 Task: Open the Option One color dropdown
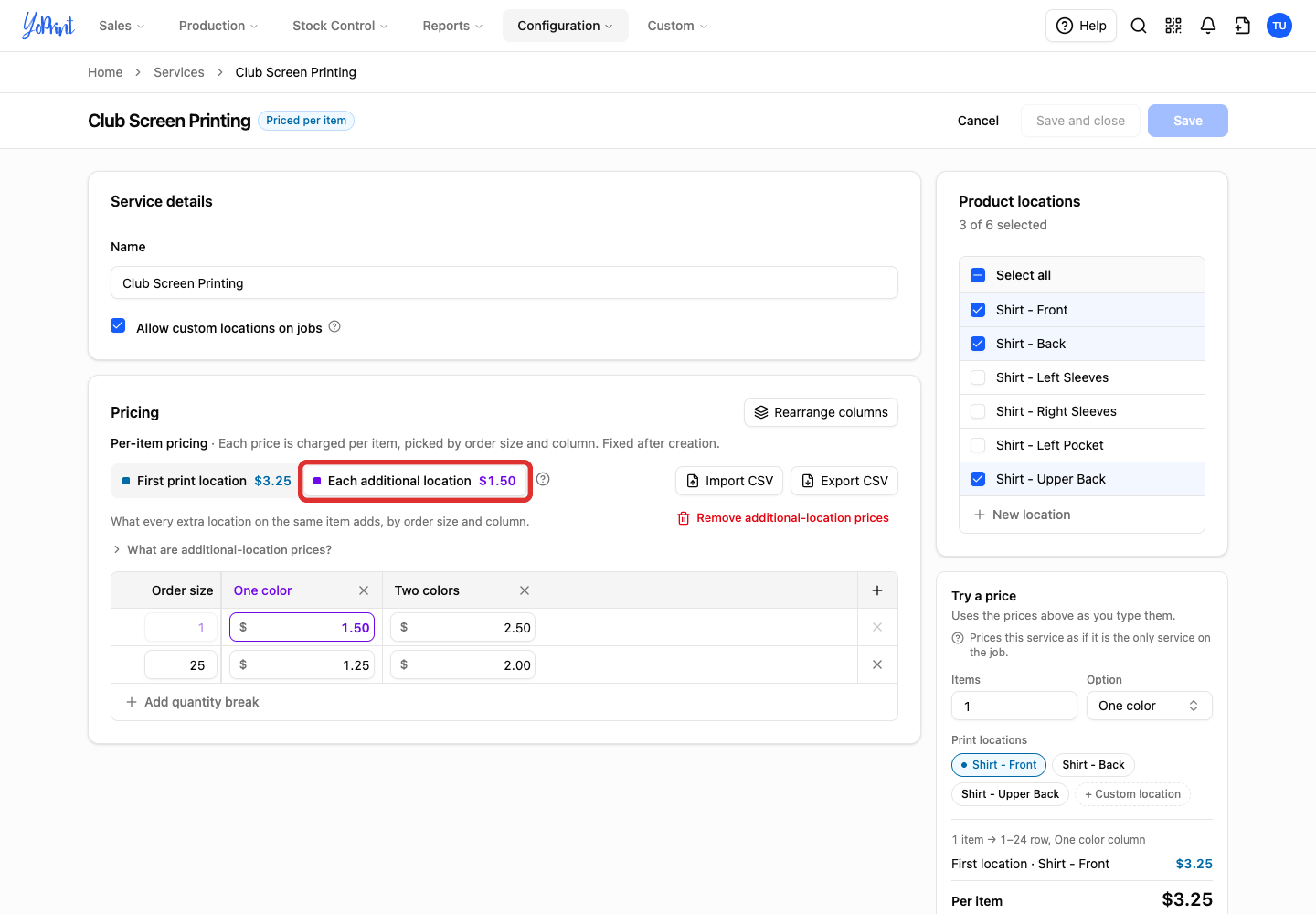pyautogui.click(x=1149, y=706)
